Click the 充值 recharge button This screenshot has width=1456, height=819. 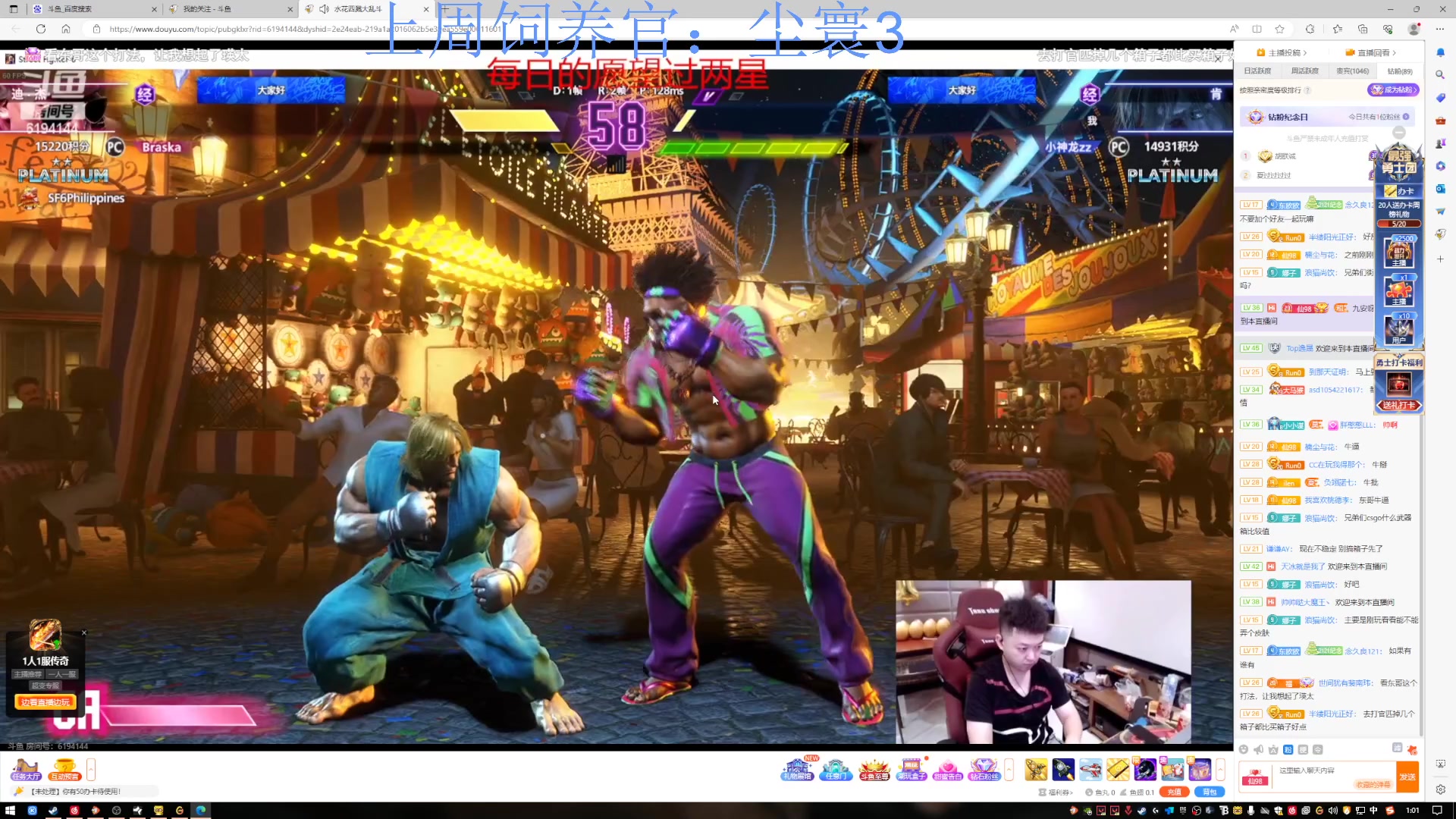point(1174,792)
